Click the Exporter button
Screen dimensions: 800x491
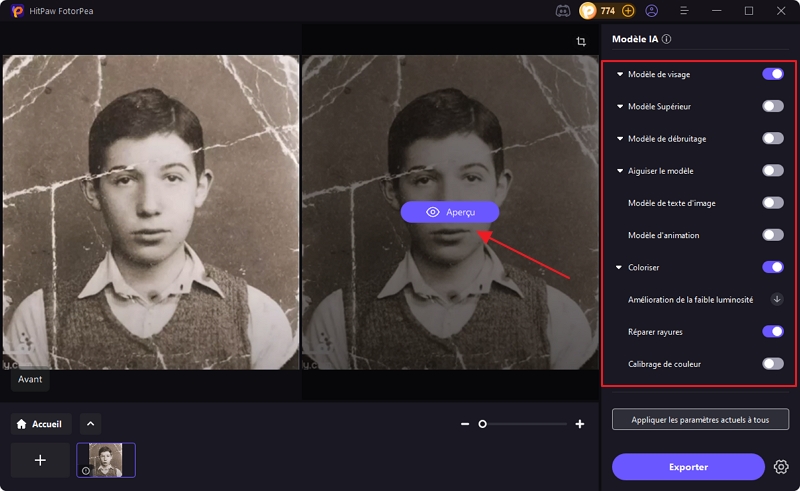click(688, 467)
